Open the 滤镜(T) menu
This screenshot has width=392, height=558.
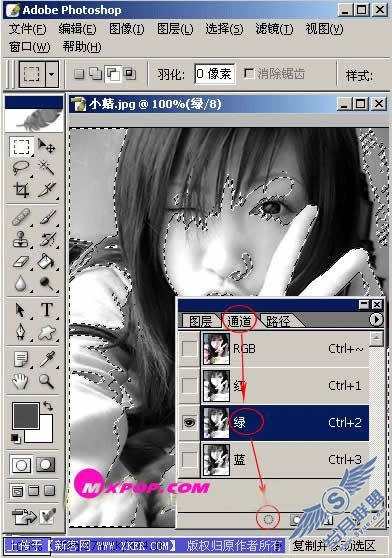(x=274, y=29)
